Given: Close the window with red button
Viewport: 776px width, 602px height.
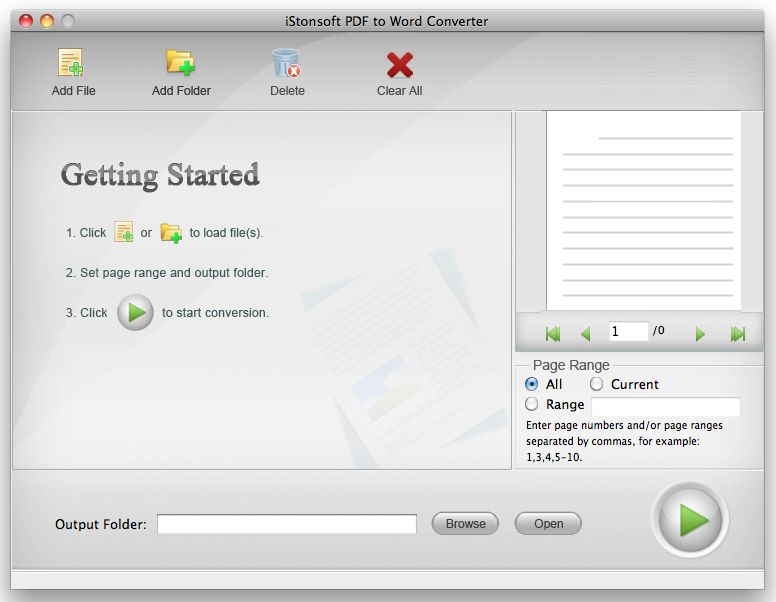Looking at the screenshot, I should pyautogui.click(x=26, y=21).
